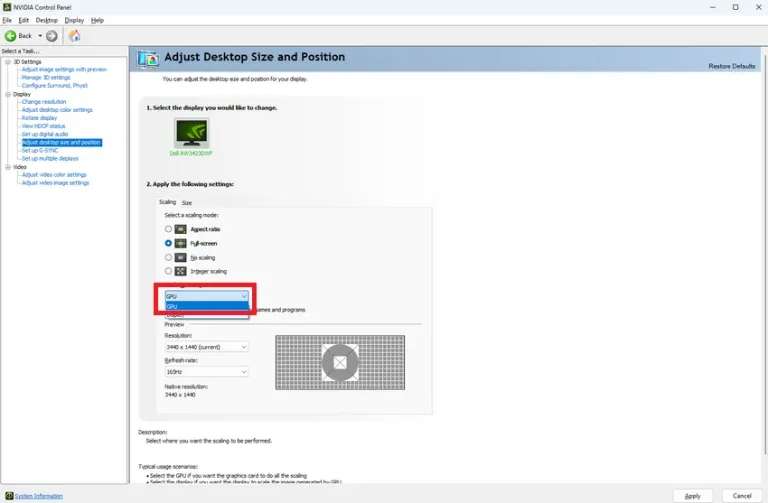Select the No scaling radio button
768x503 pixels.
tap(168, 257)
